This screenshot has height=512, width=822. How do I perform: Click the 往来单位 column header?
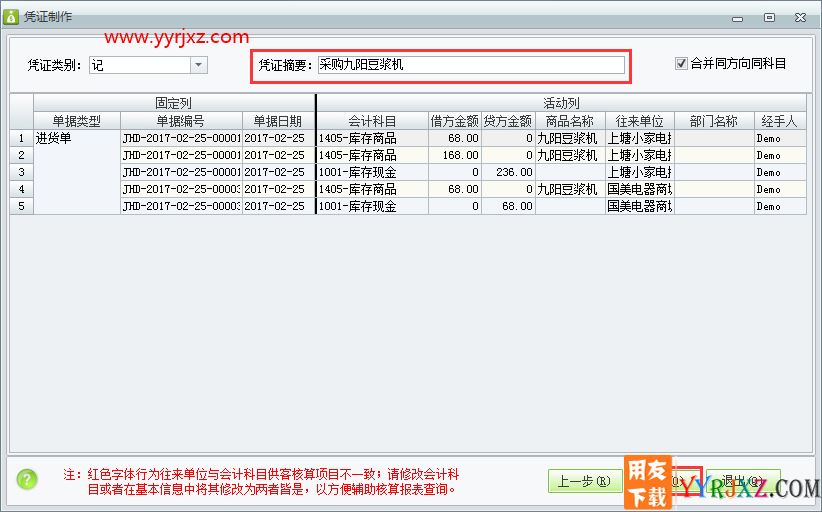click(x=639, y=121)
